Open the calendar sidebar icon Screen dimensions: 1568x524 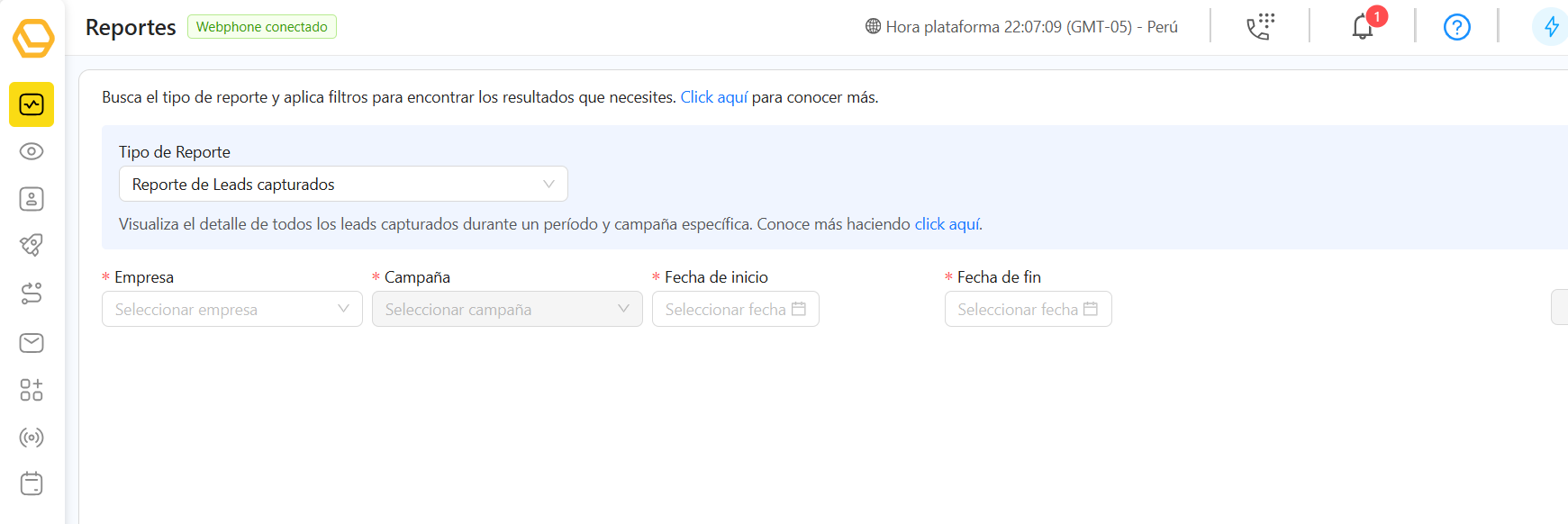tap(32, 483)
